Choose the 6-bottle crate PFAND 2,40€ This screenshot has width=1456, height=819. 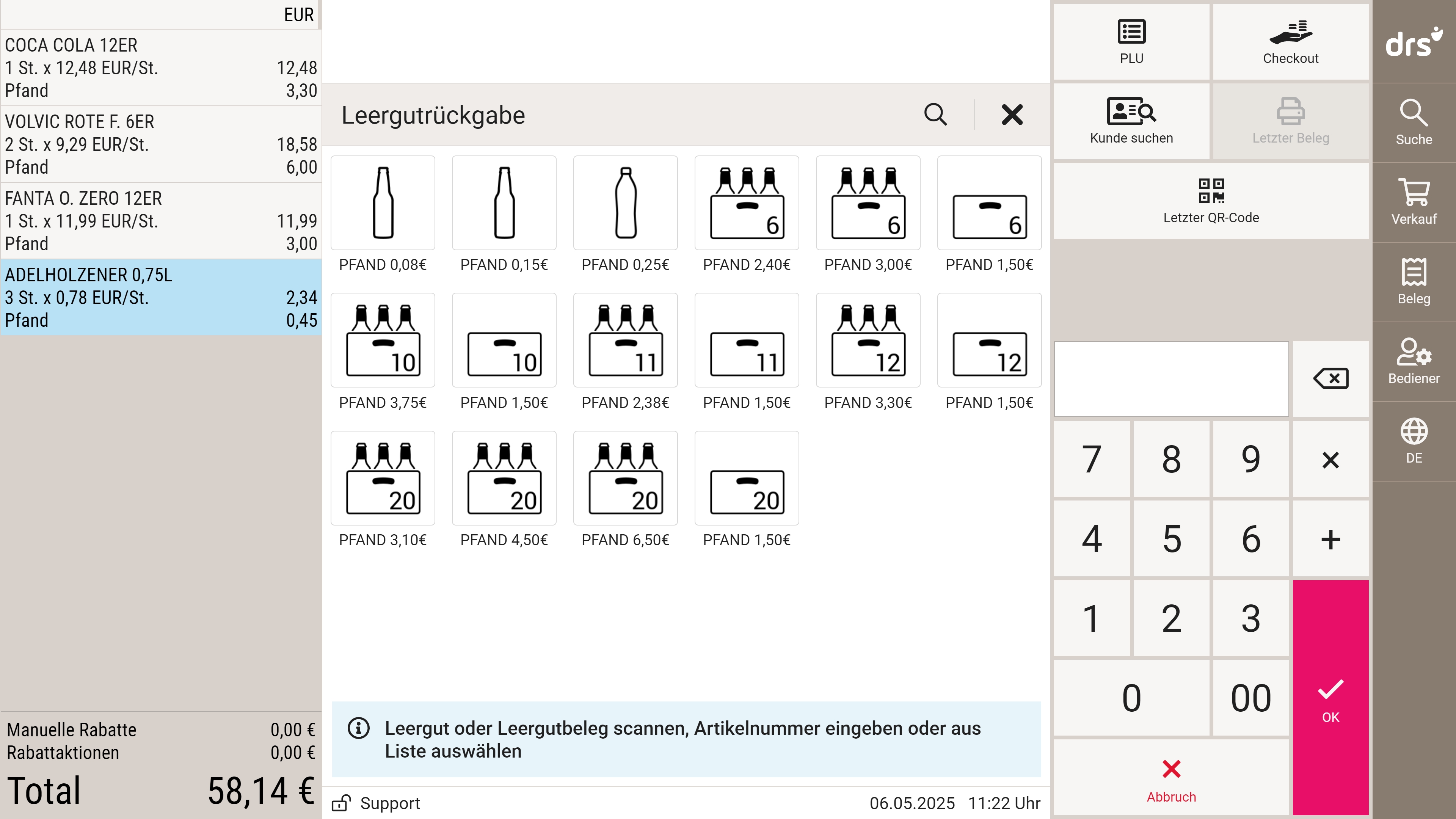[746, 202]
